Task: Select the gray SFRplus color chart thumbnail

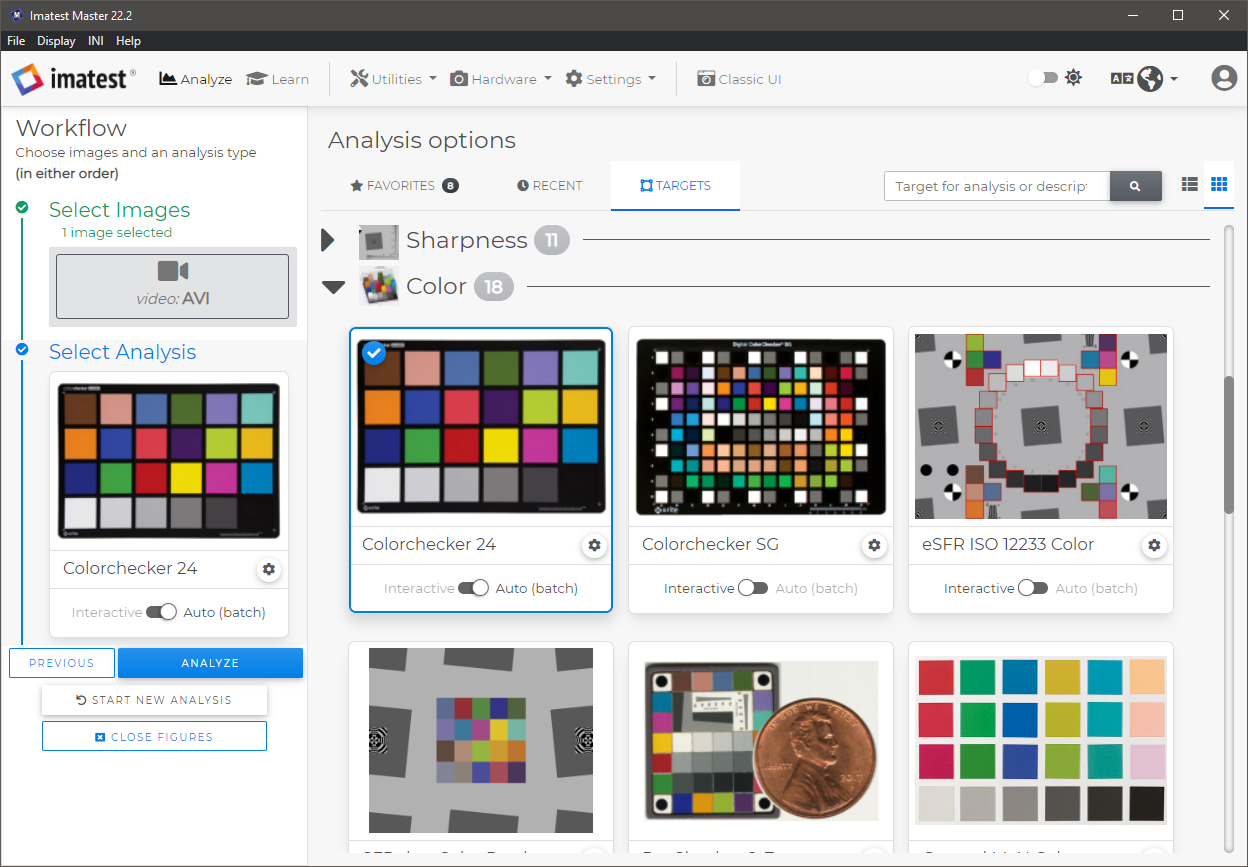Action: click(481, 740)
